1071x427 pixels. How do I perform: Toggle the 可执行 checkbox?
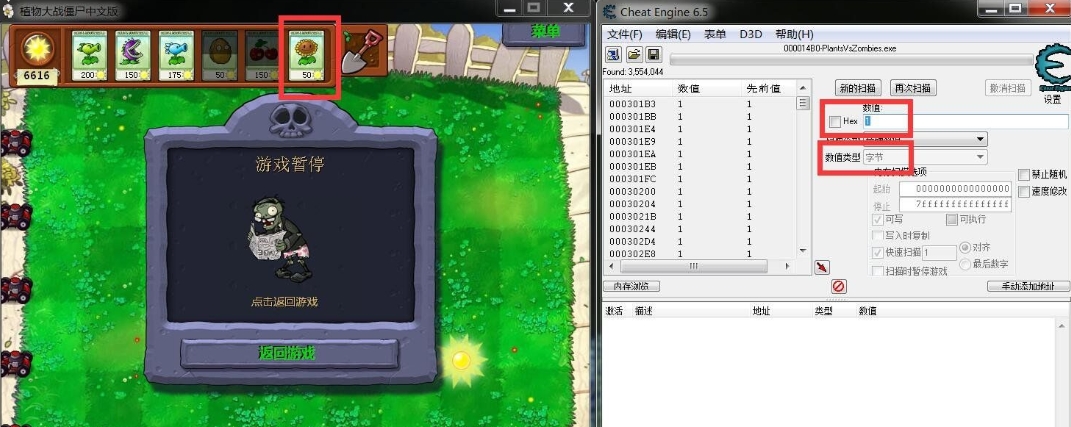click(x=951, y=219)
